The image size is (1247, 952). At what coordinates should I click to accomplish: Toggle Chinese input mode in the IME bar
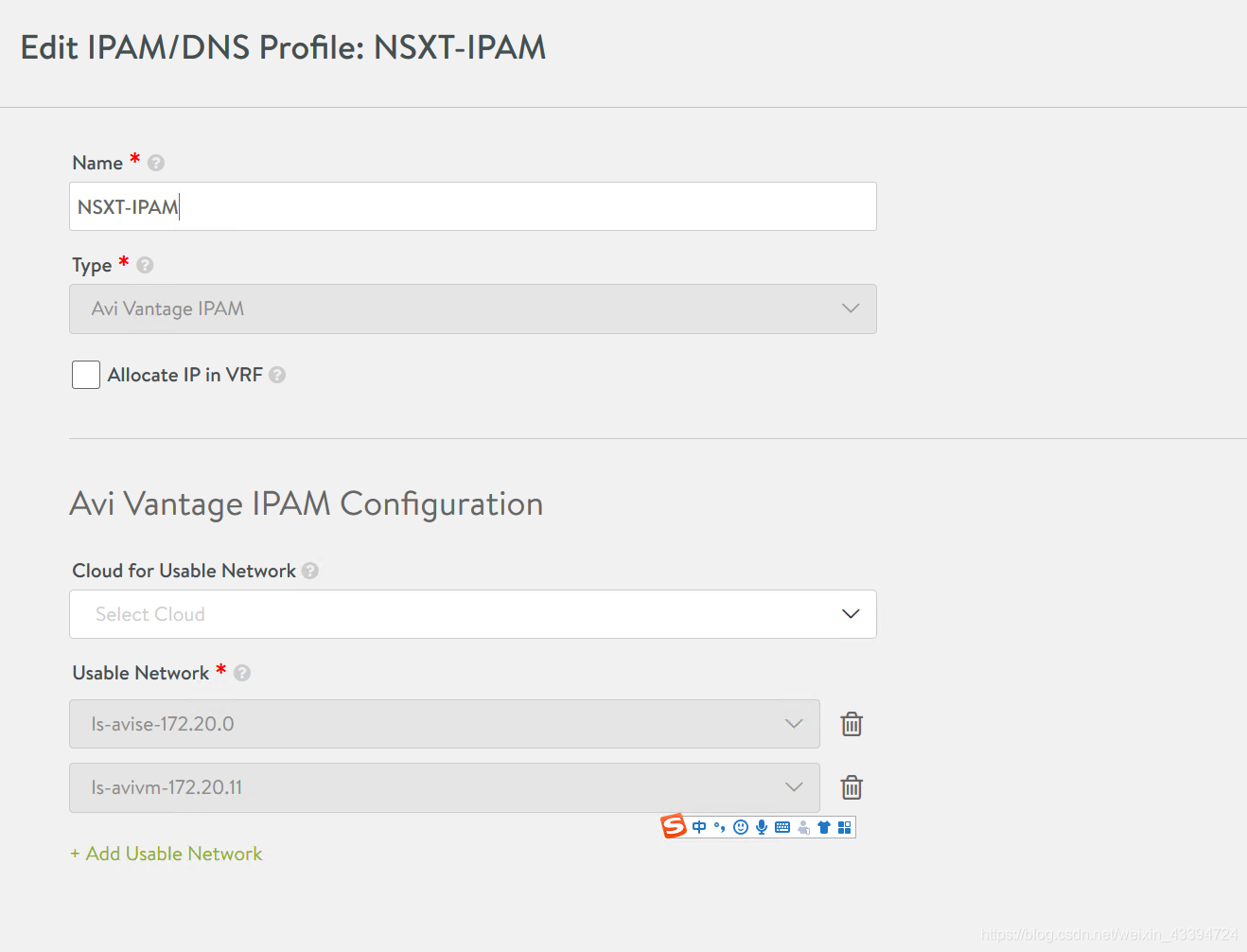(x=699, y=827)
